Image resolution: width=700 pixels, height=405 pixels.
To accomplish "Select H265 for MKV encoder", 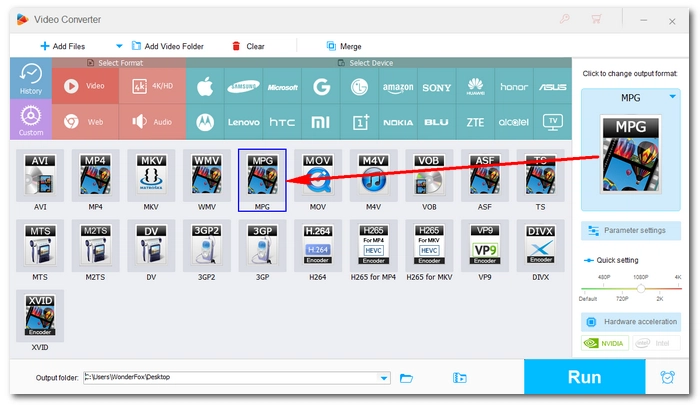I will coord(429,246).
